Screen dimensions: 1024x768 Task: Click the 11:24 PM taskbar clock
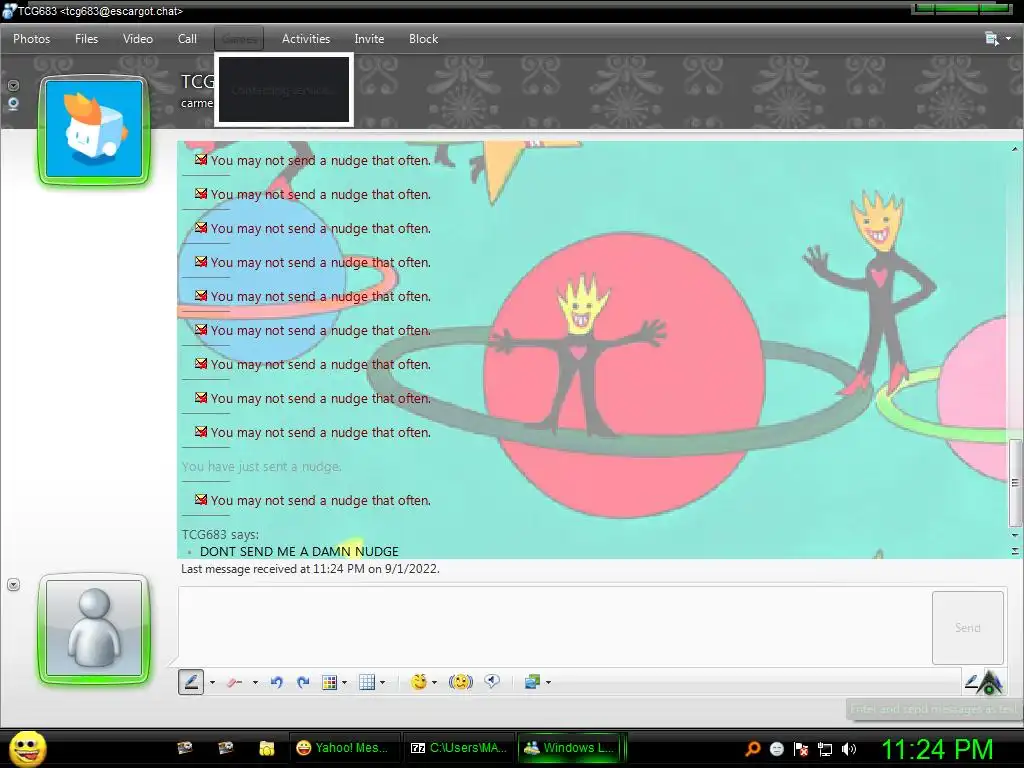[x=937, y=748]
